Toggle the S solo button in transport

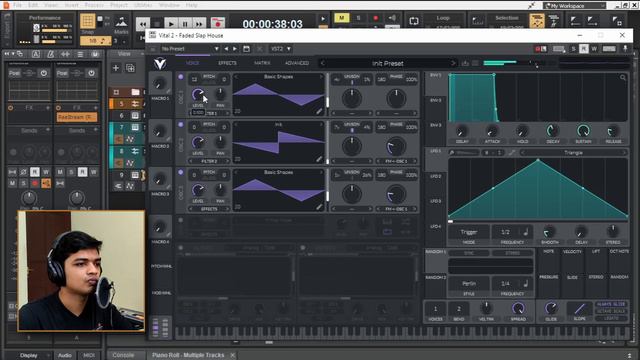click(358, 18)
